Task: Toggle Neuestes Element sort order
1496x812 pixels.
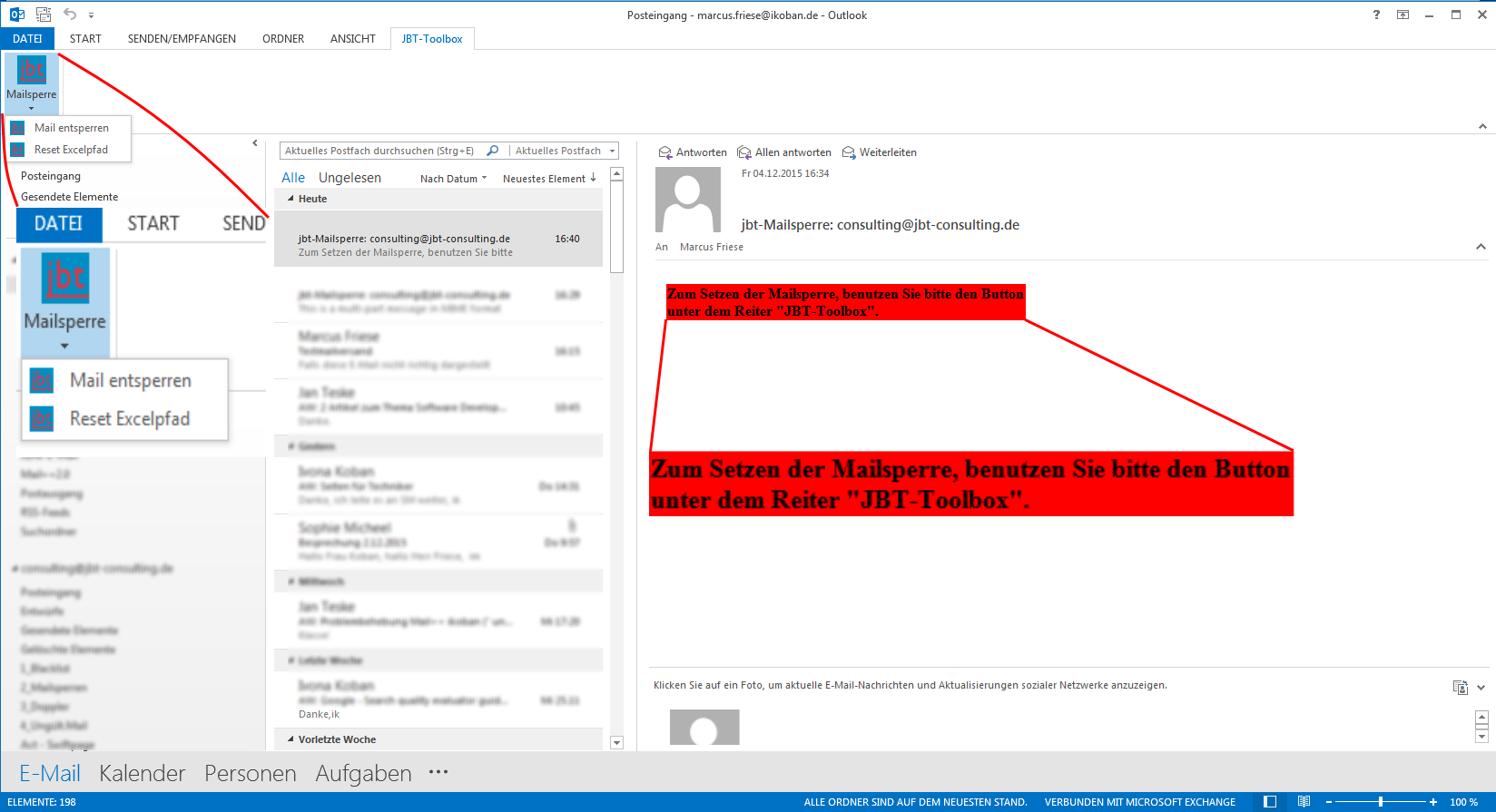Action: (549, 179)
